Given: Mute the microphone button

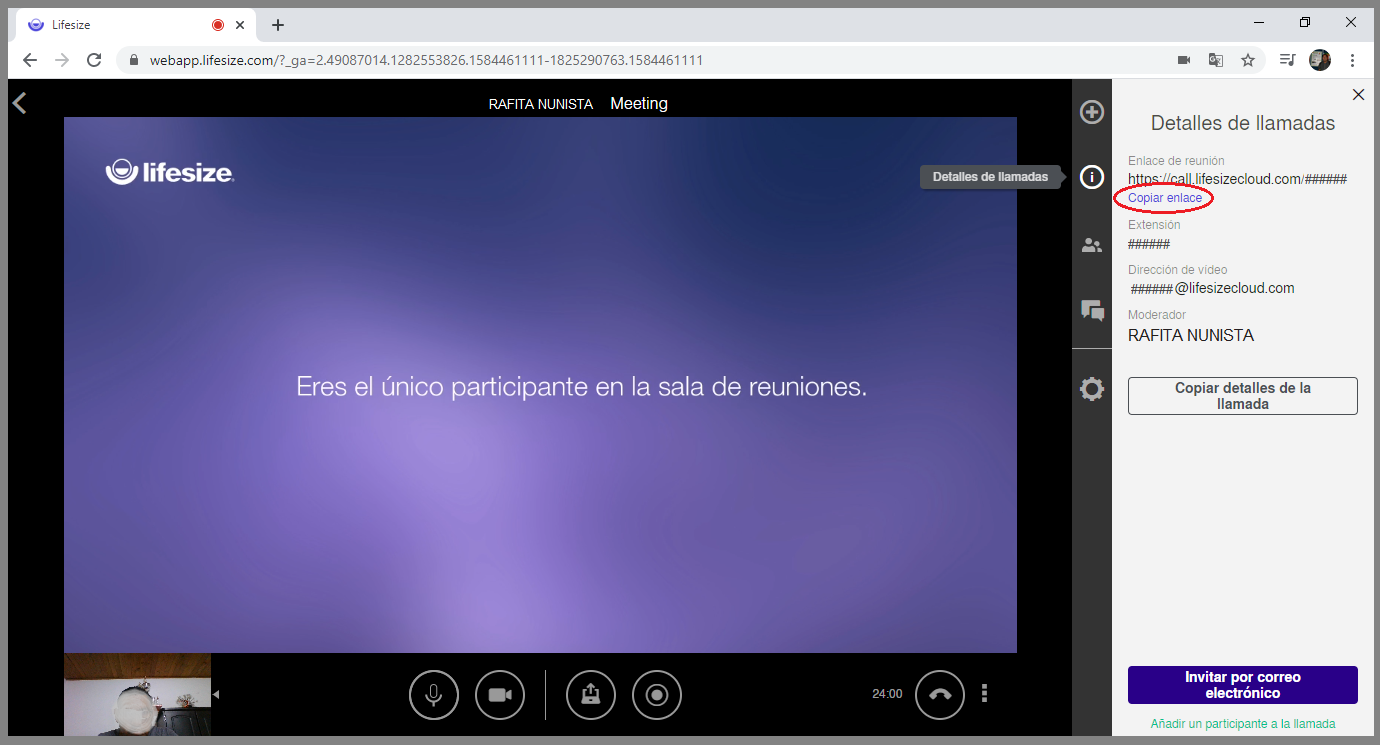Looking at the screenshot, I should [434, 695].
